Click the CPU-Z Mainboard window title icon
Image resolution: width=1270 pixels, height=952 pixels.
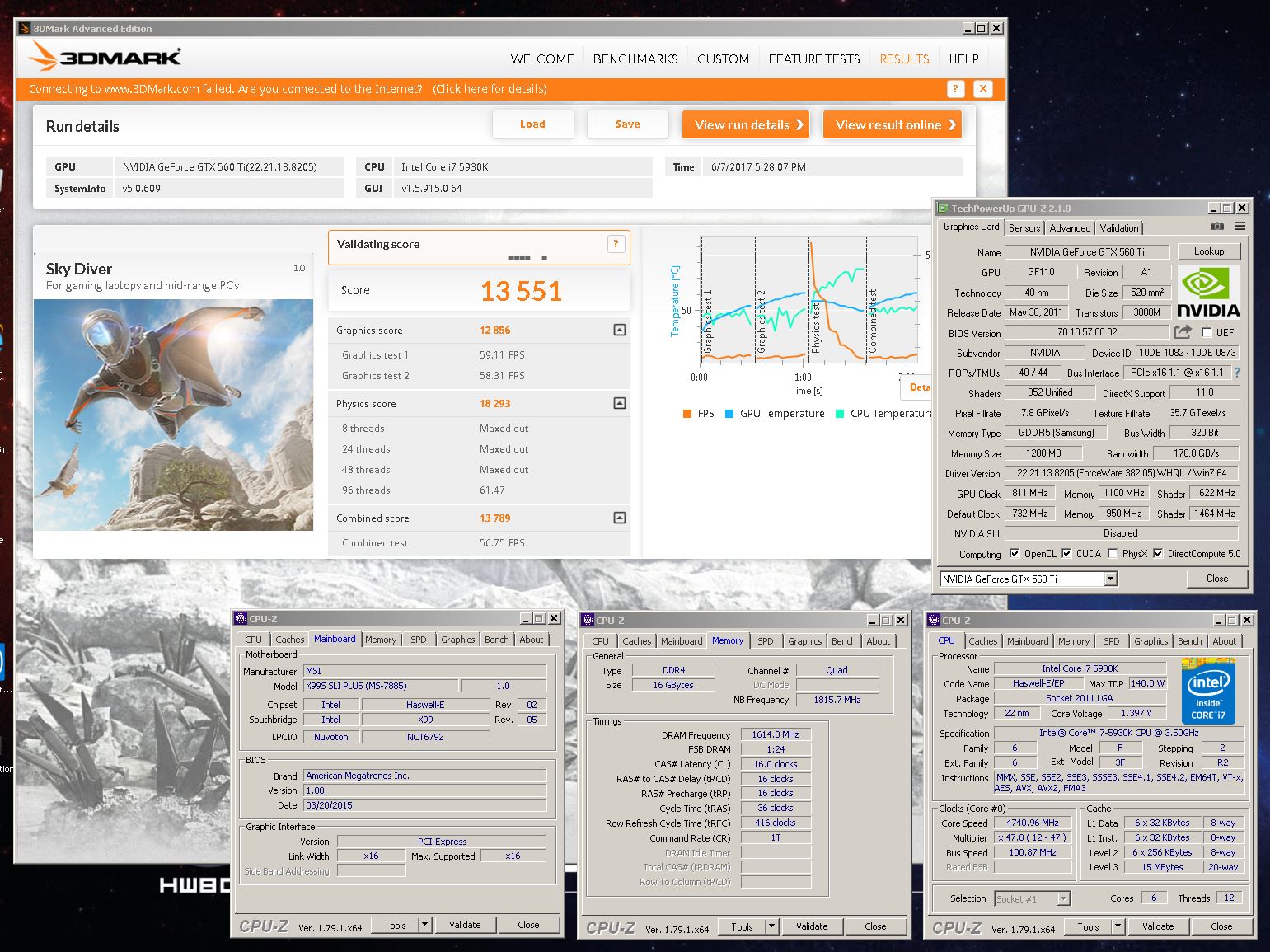[241, 618]
